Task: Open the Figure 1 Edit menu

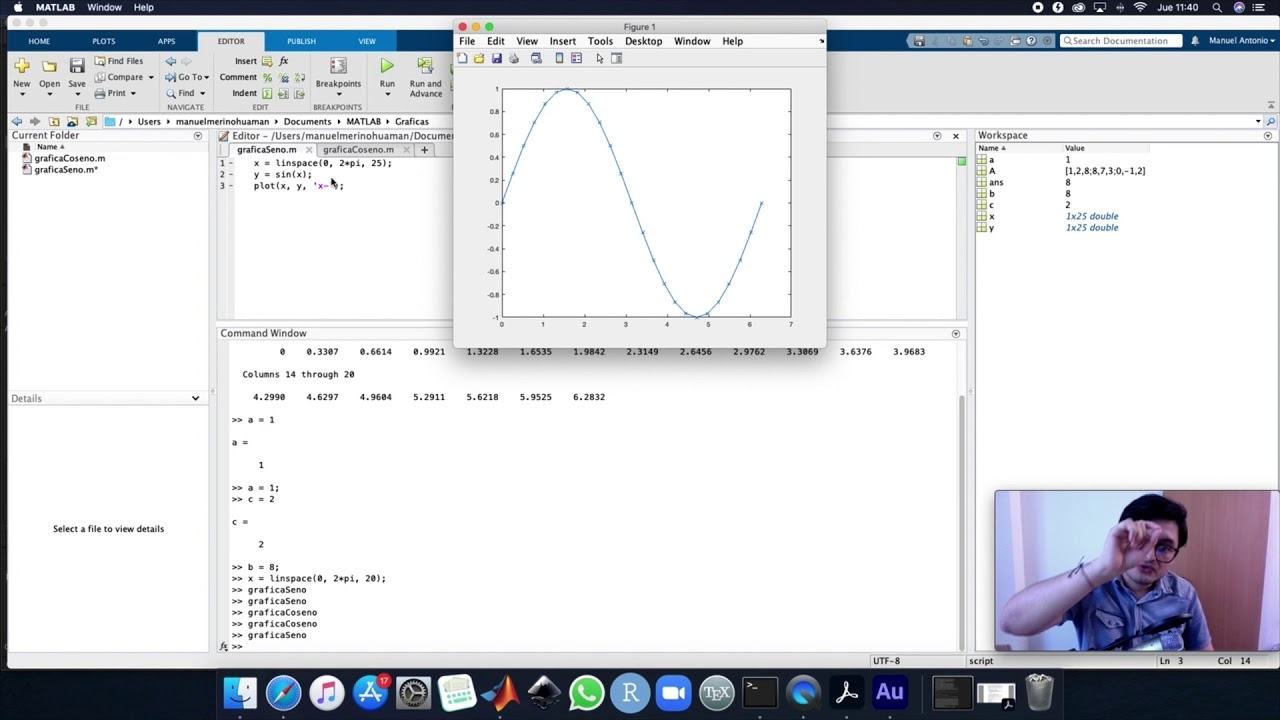Action: click(496, 41)
